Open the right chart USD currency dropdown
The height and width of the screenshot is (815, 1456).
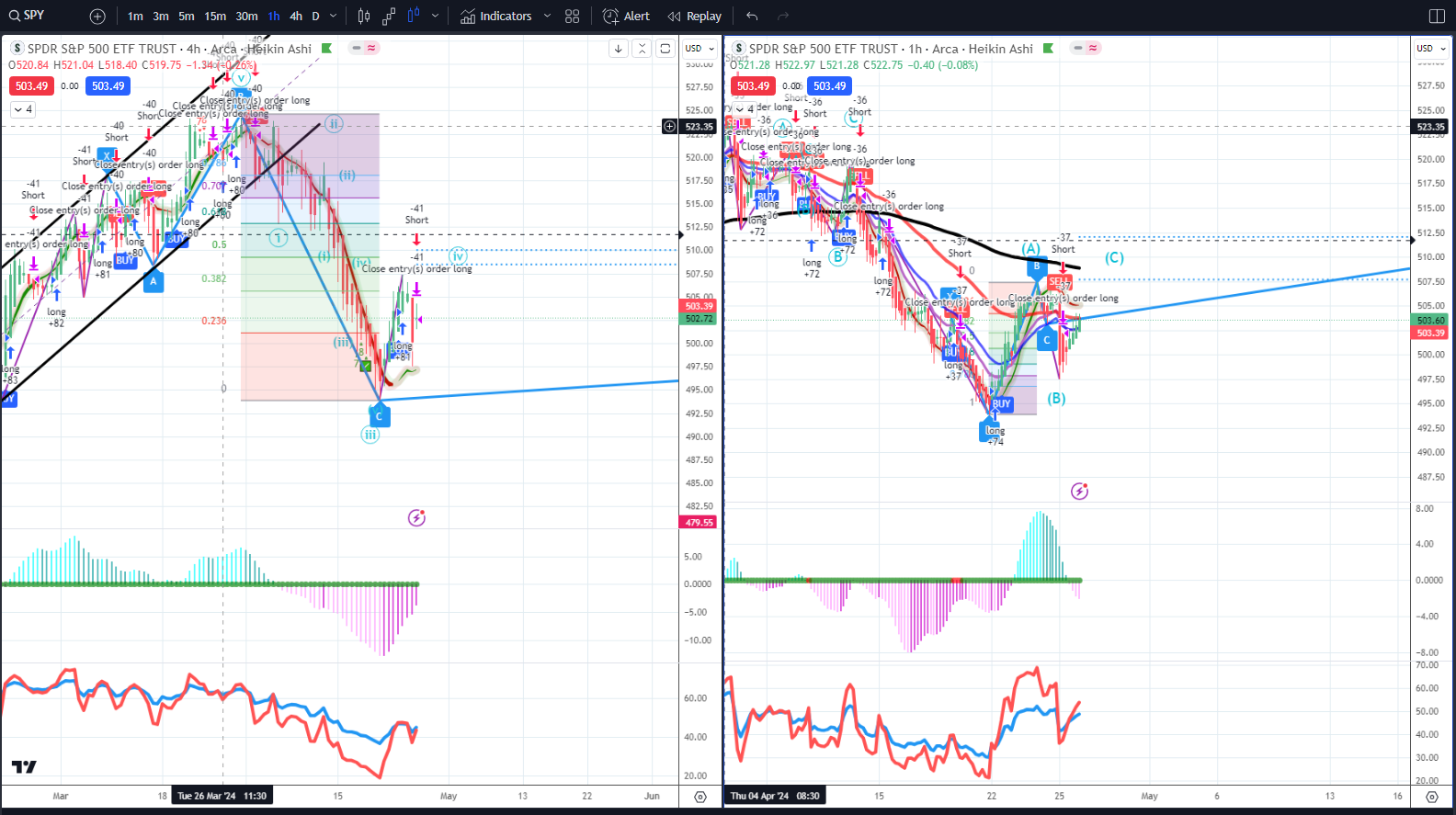pos(1431,49)
